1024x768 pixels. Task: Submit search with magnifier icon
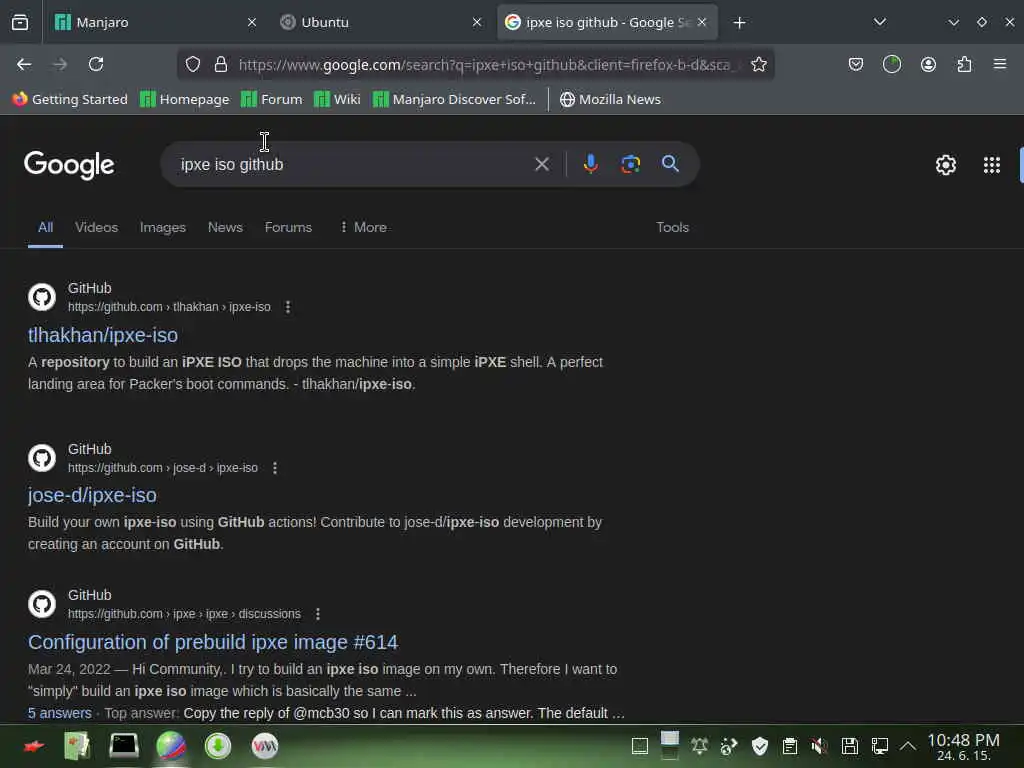[670, 164]
